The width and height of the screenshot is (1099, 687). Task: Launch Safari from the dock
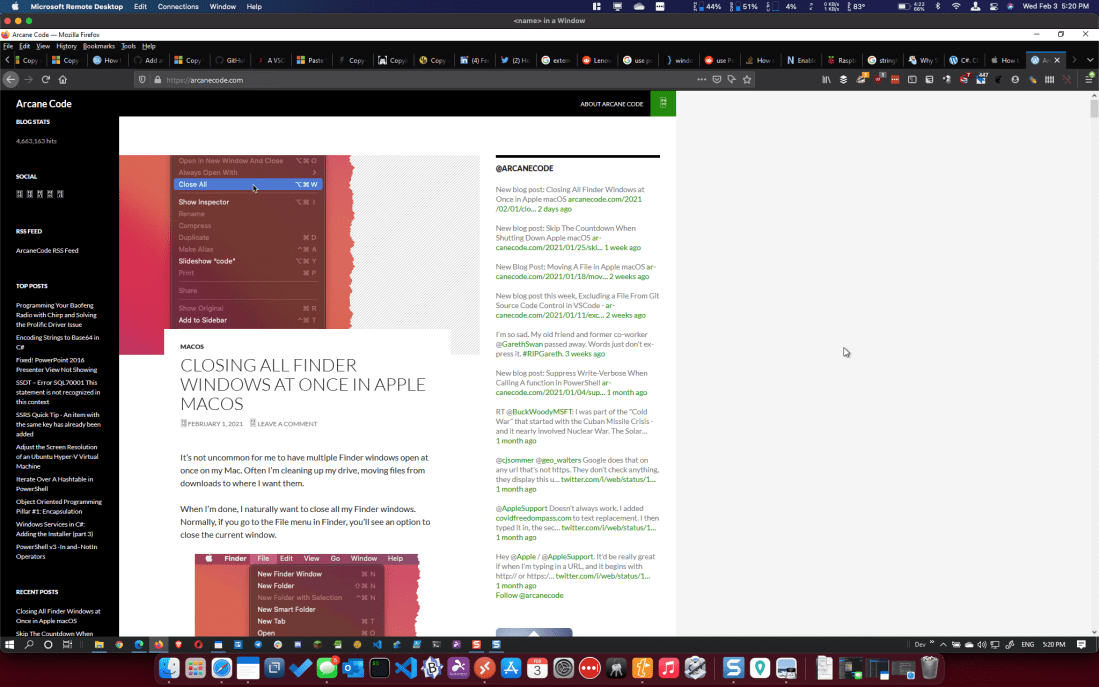pos(222,667)
